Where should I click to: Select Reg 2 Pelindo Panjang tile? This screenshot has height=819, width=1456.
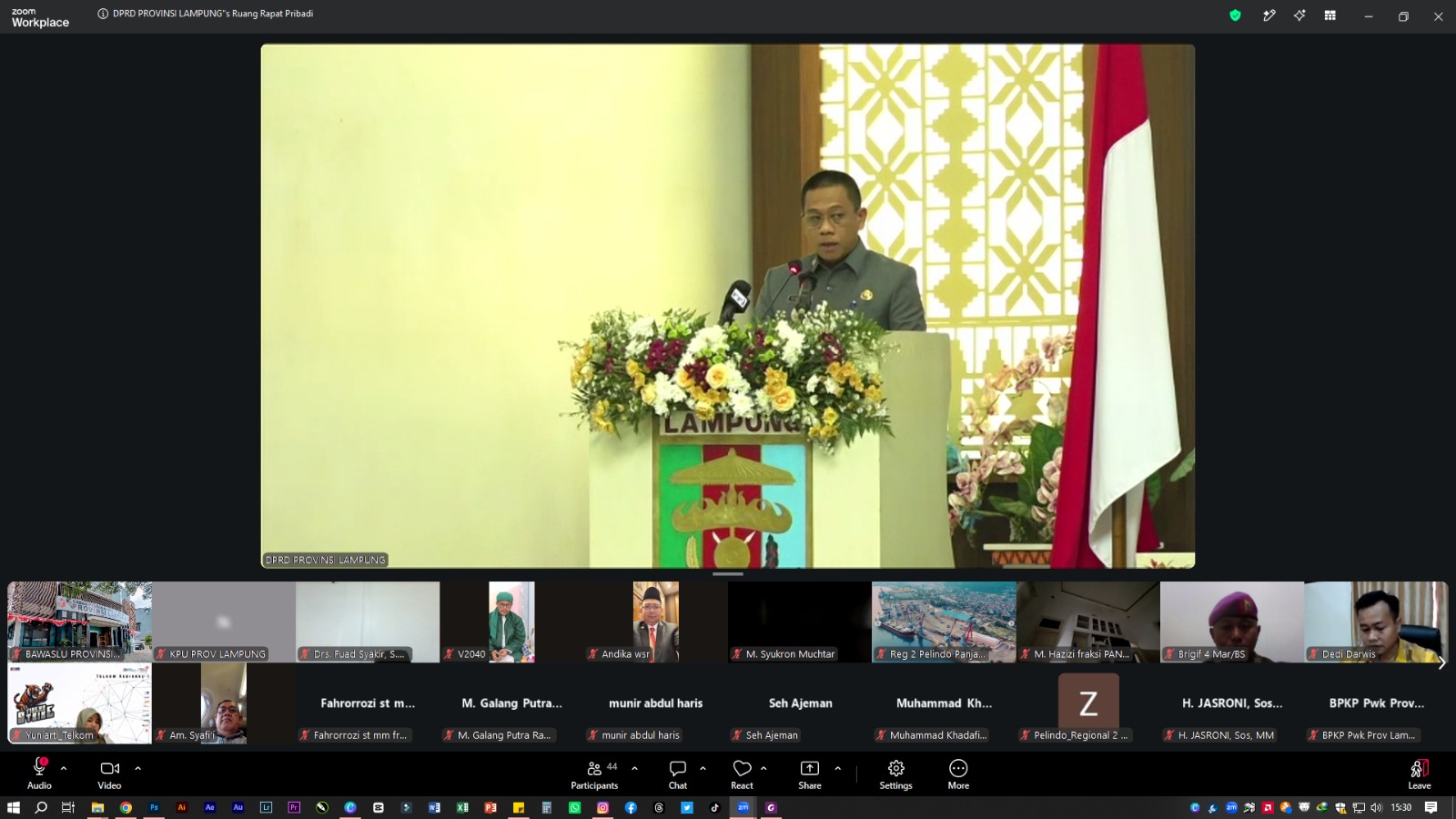click(x=944, y=622)
